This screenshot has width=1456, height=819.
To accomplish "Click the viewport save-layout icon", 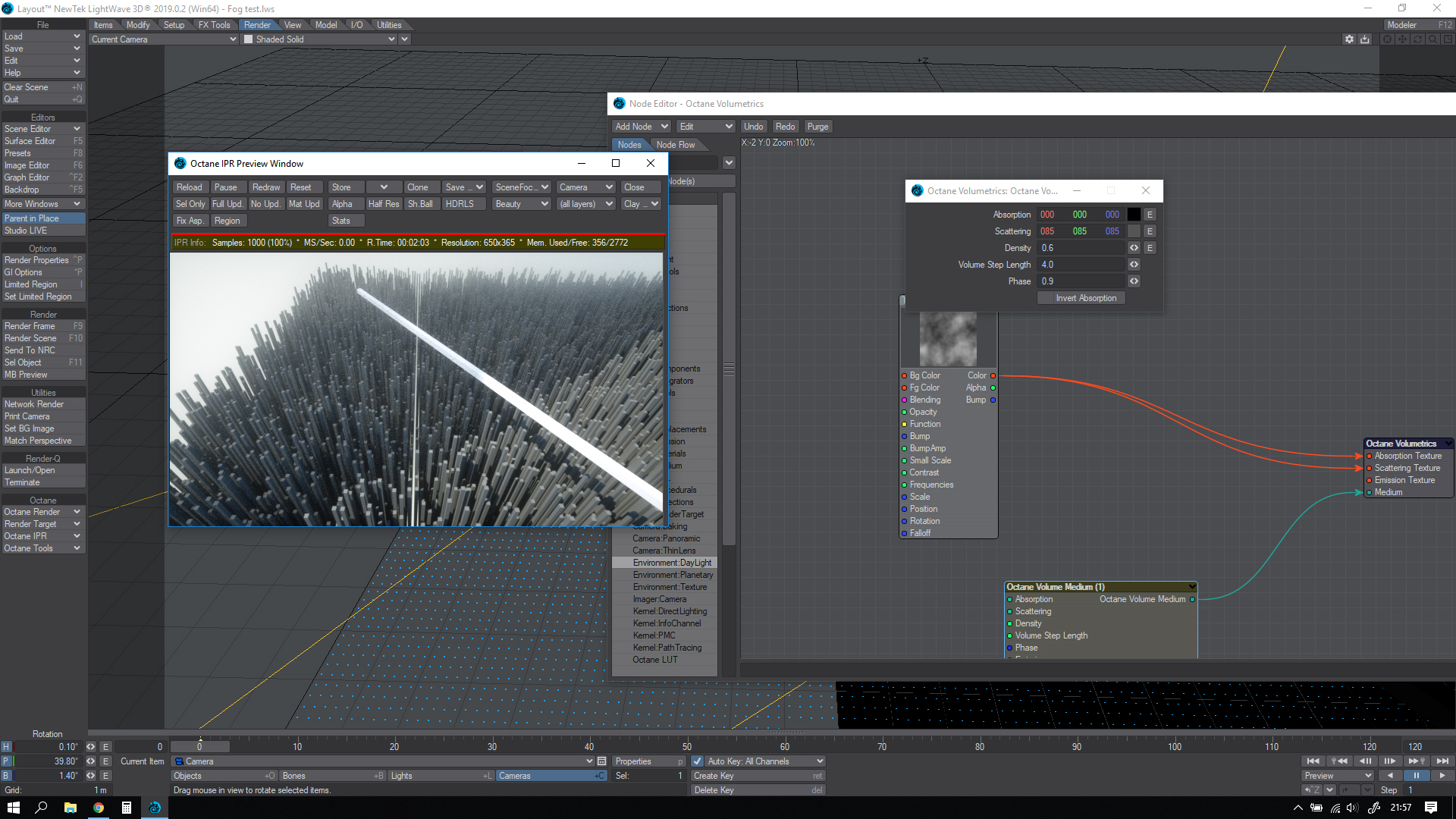I will (1365, 39).
